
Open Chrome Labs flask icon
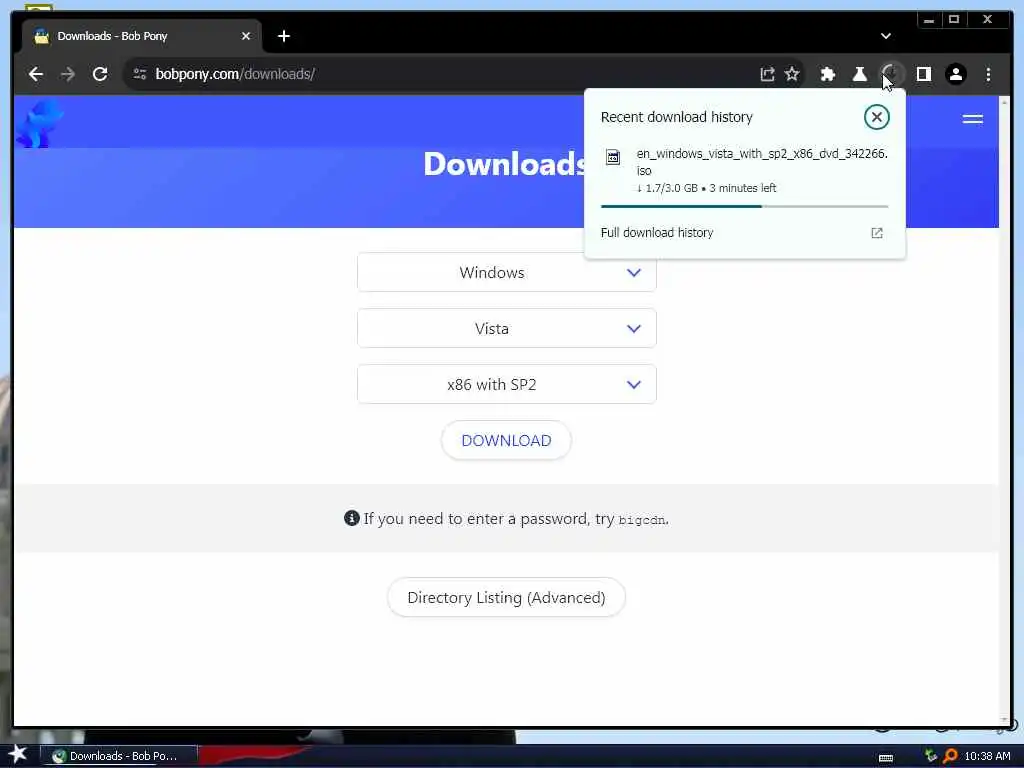point(860,74)
